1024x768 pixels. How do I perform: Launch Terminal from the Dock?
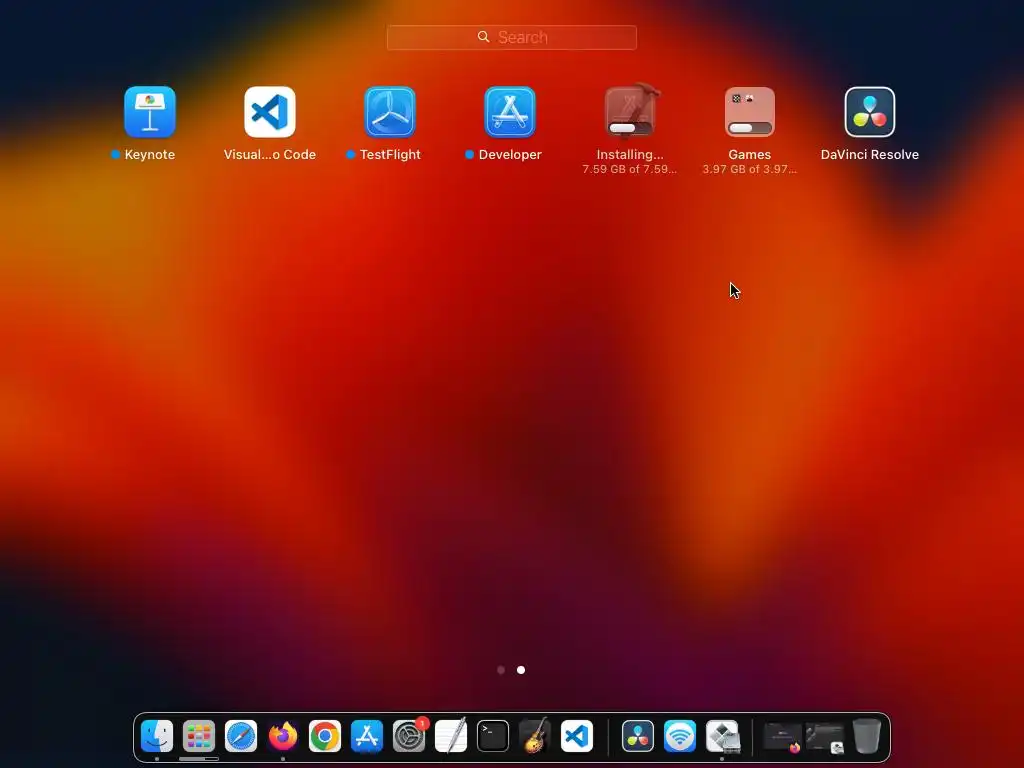click(x=492, y=737)
